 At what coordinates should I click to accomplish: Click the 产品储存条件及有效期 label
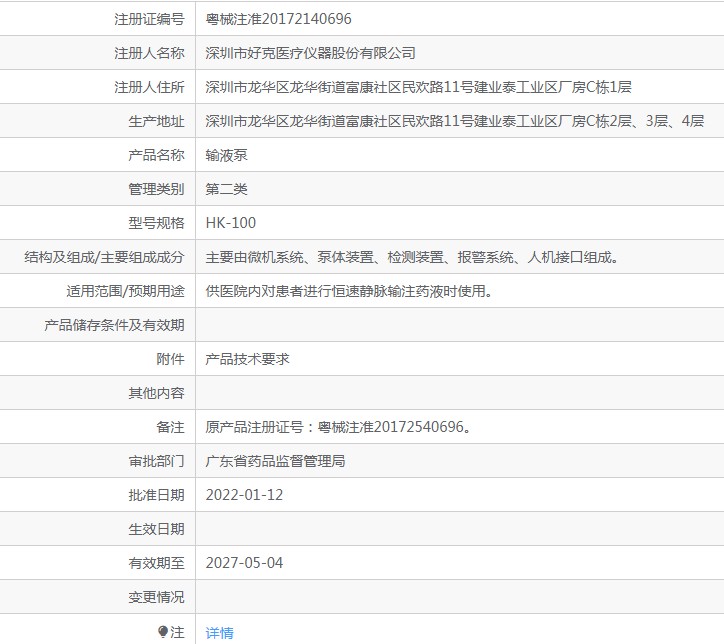[115, 325]
